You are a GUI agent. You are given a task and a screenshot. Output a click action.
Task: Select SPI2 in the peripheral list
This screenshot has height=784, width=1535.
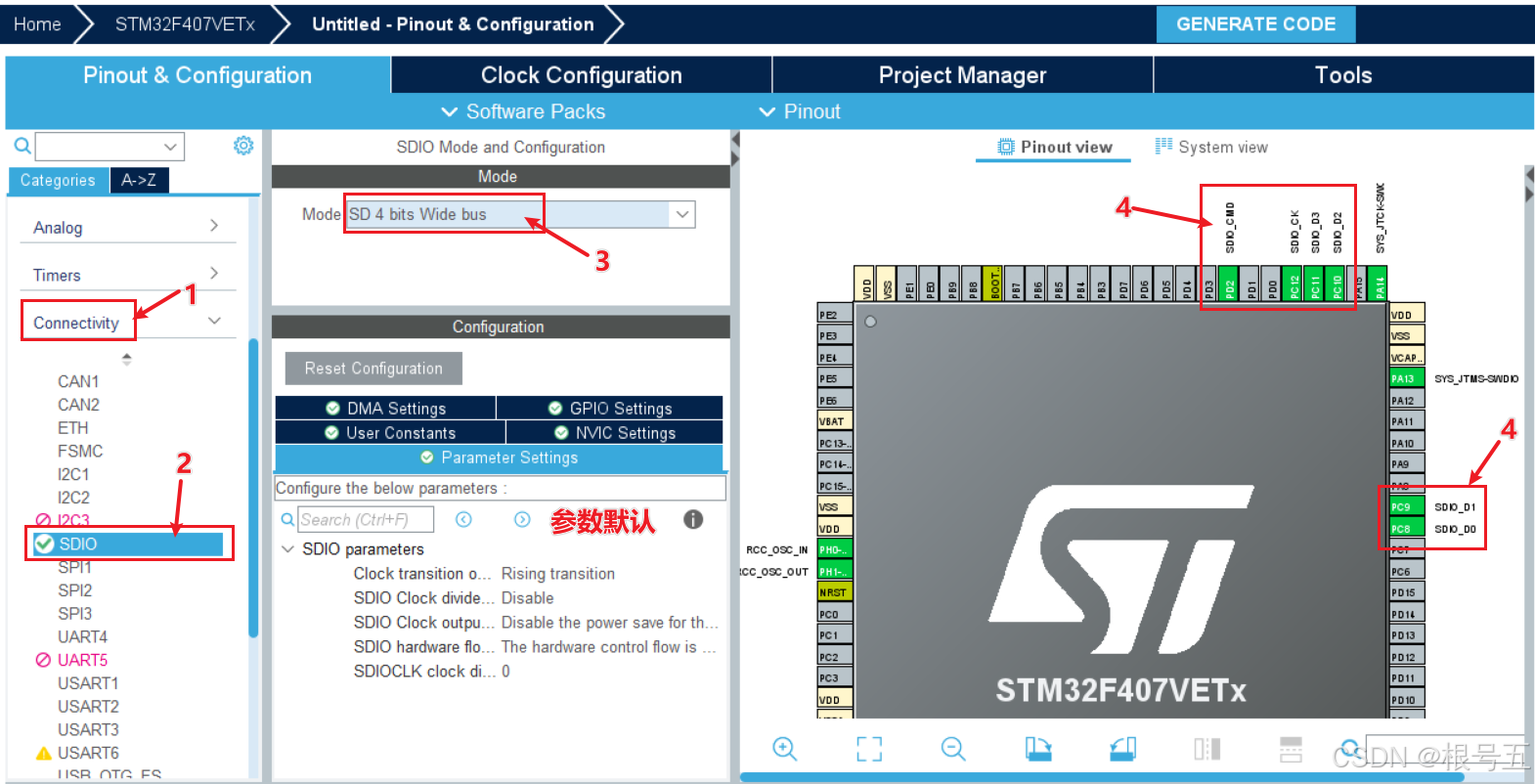click(x=74, y=590)
